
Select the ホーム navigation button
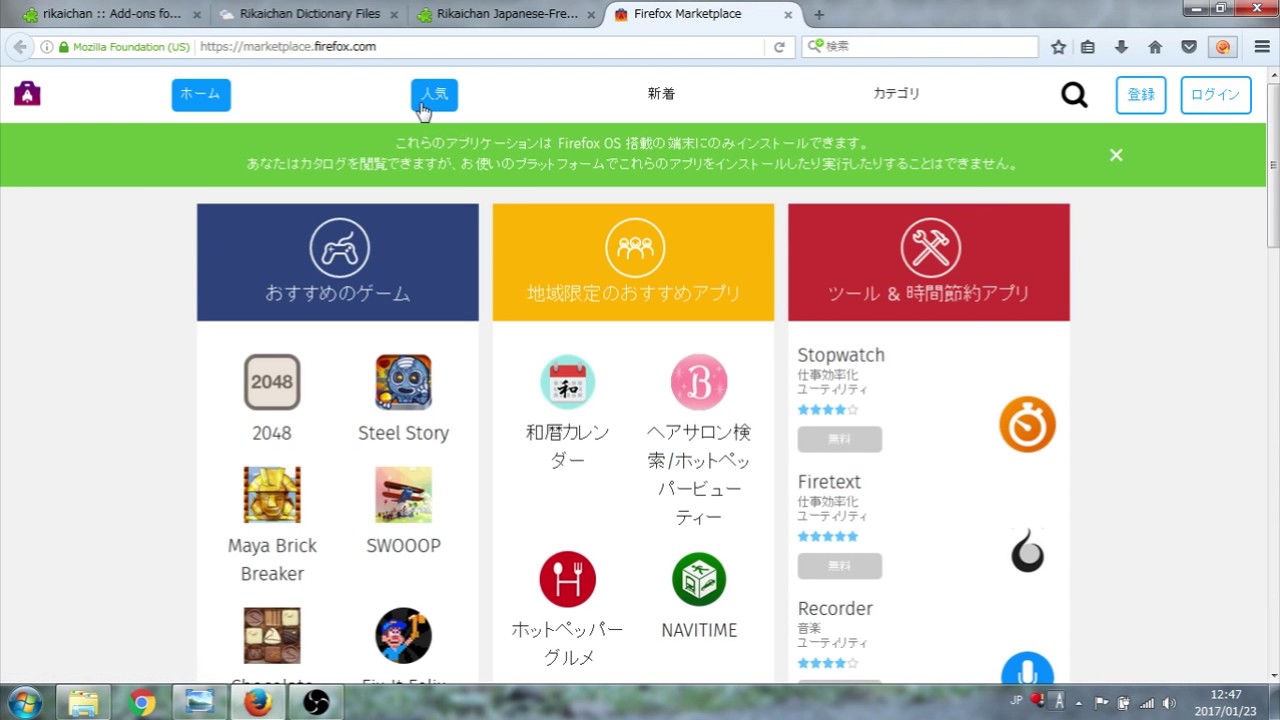click(x=201, y=94)
